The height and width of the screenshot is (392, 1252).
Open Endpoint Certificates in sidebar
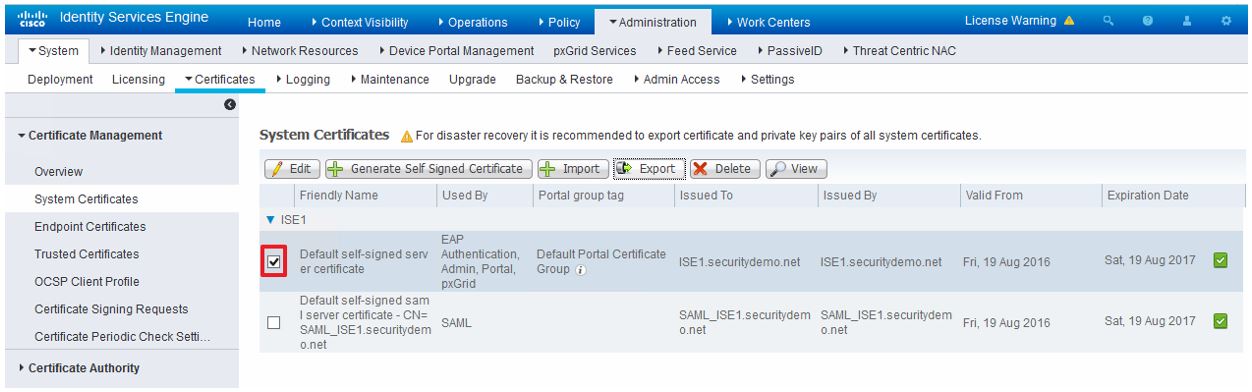coord(90,227)
